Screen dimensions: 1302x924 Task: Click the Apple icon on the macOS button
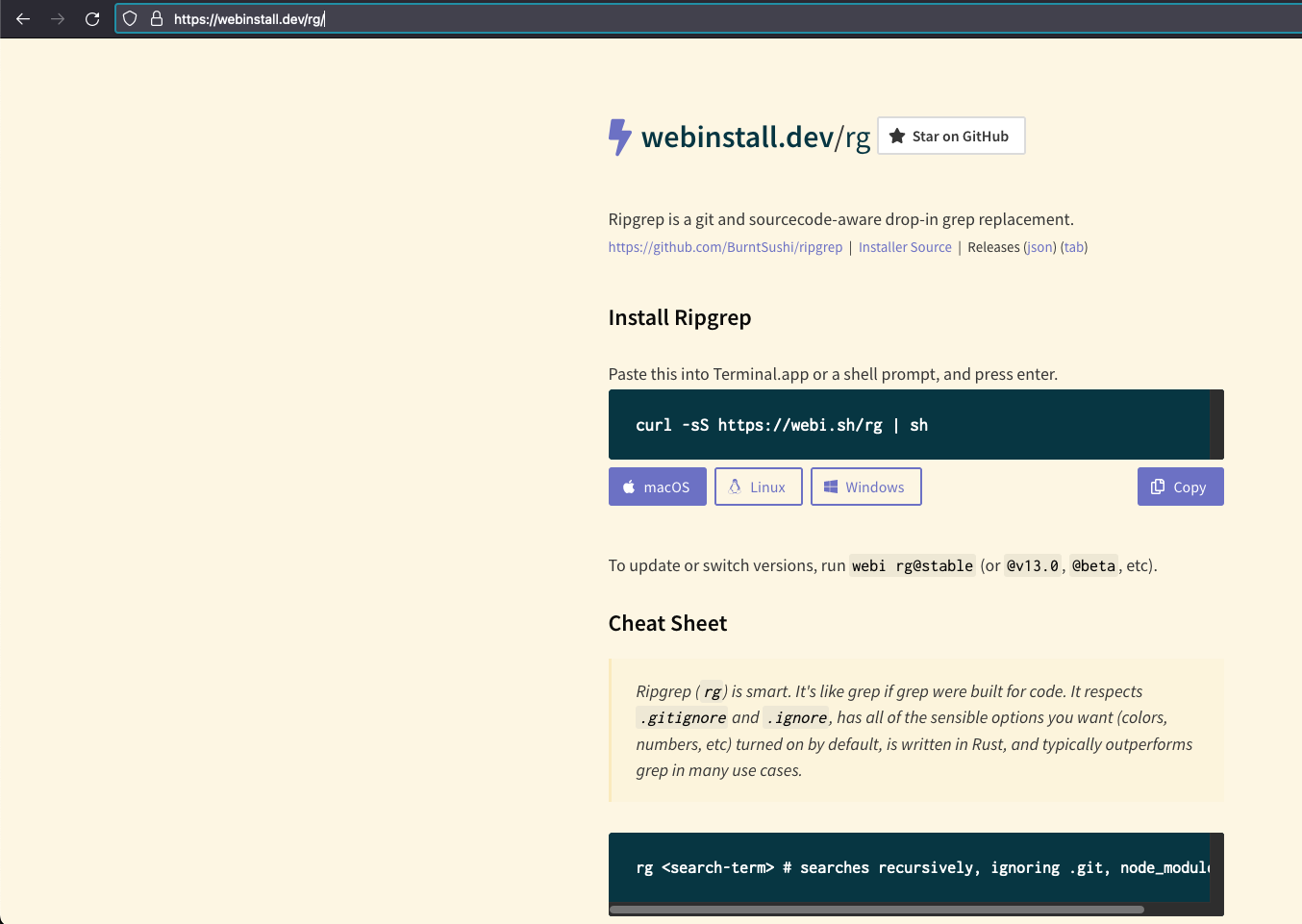tap(630, 487)
